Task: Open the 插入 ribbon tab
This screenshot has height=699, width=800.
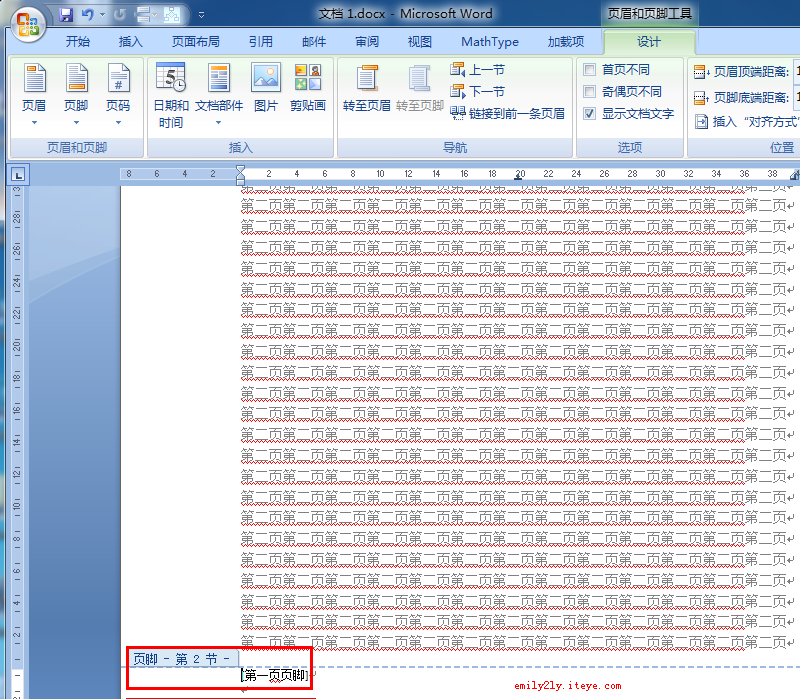Action: [x=131, y=41]
